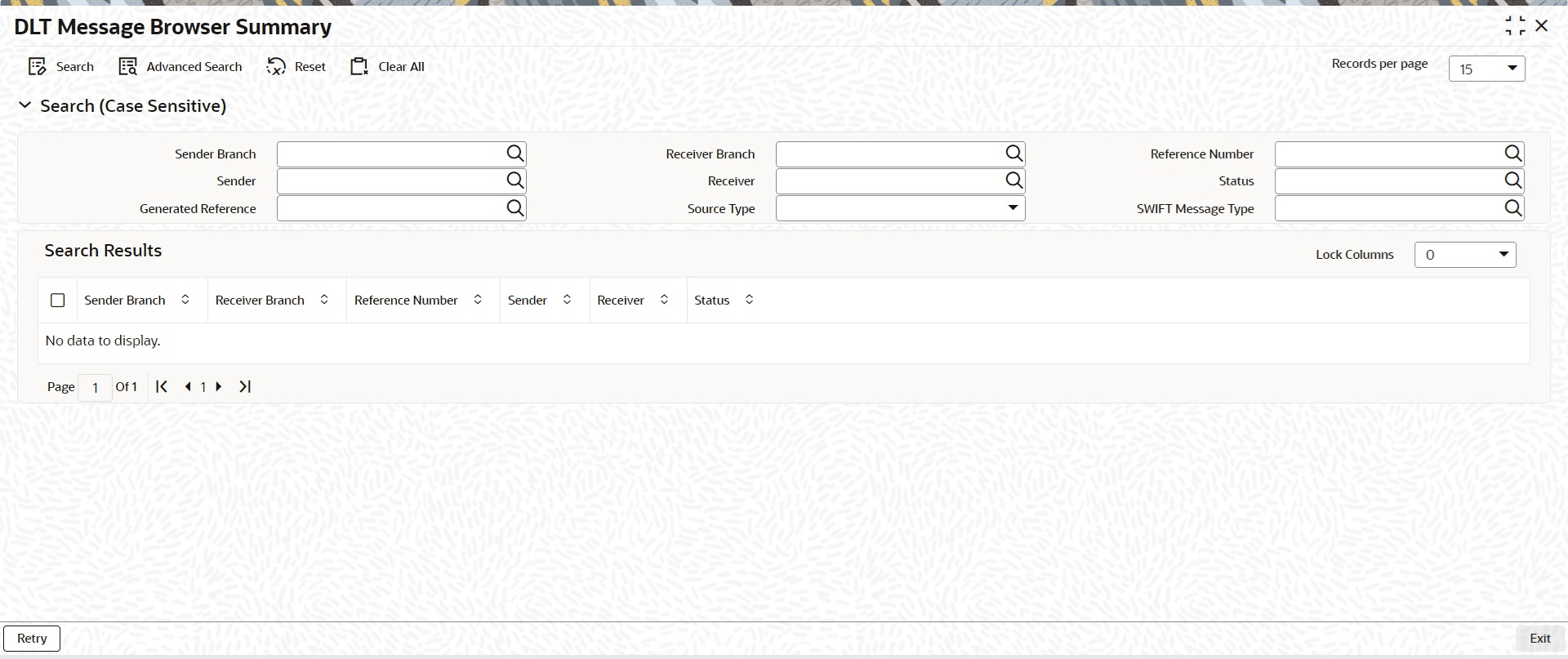Sort by Receiver column arrows
The width and height of the screenshot is (1568, 659).
(664, 300)
